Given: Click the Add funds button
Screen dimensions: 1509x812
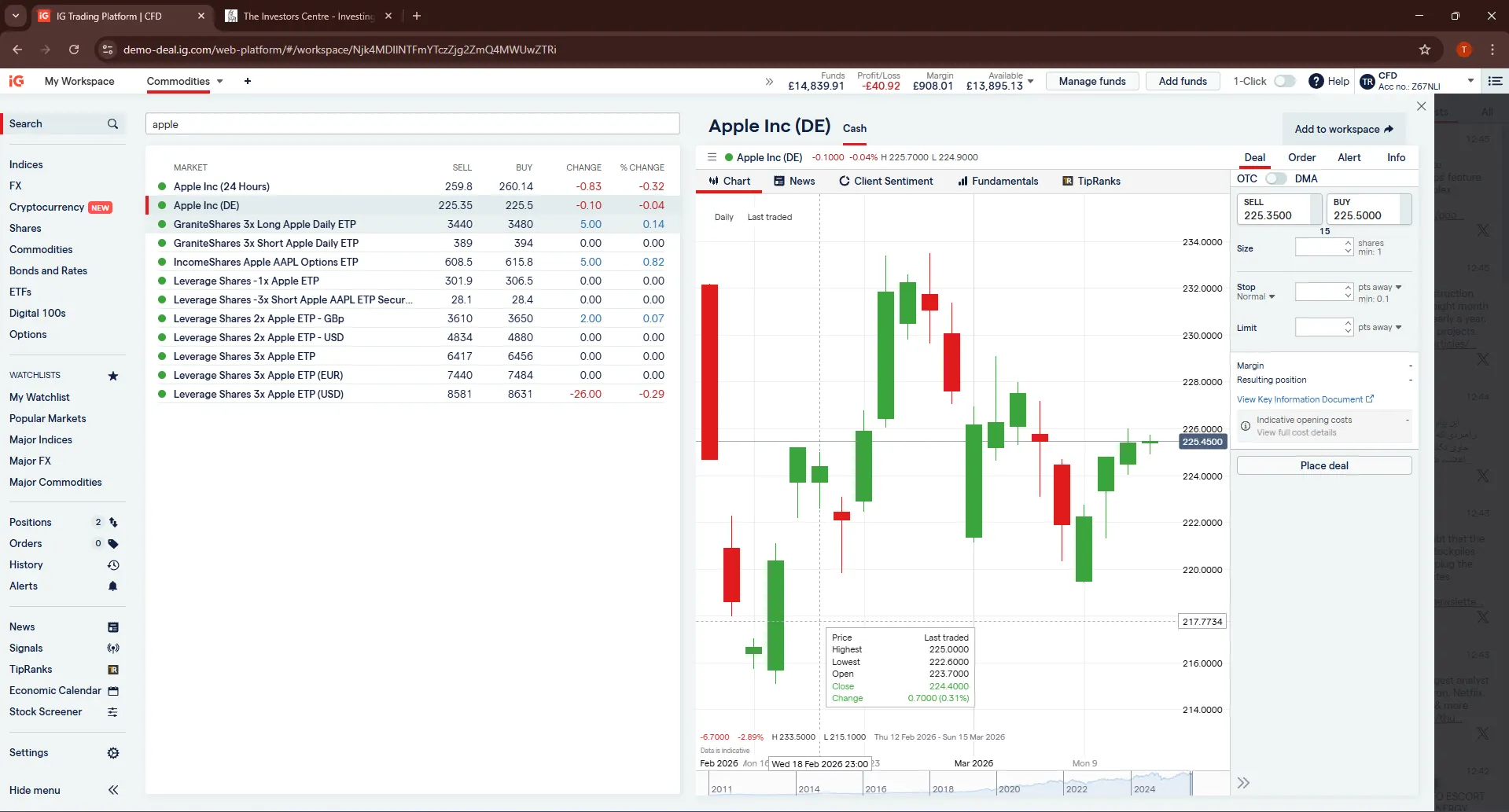Looking at the screenshot, I should (x=1183, y=81).
